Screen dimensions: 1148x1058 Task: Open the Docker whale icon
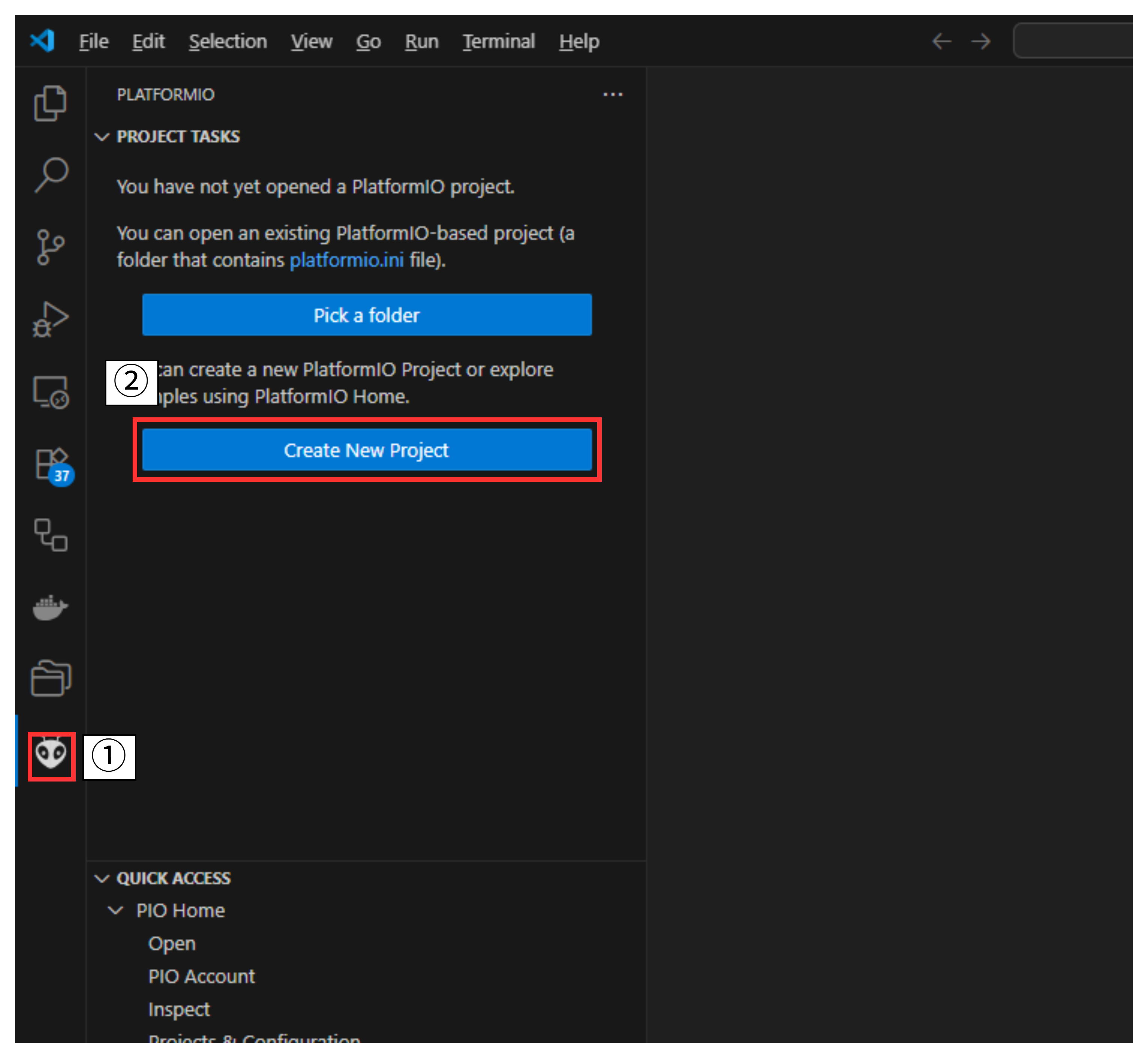(50, 607)
